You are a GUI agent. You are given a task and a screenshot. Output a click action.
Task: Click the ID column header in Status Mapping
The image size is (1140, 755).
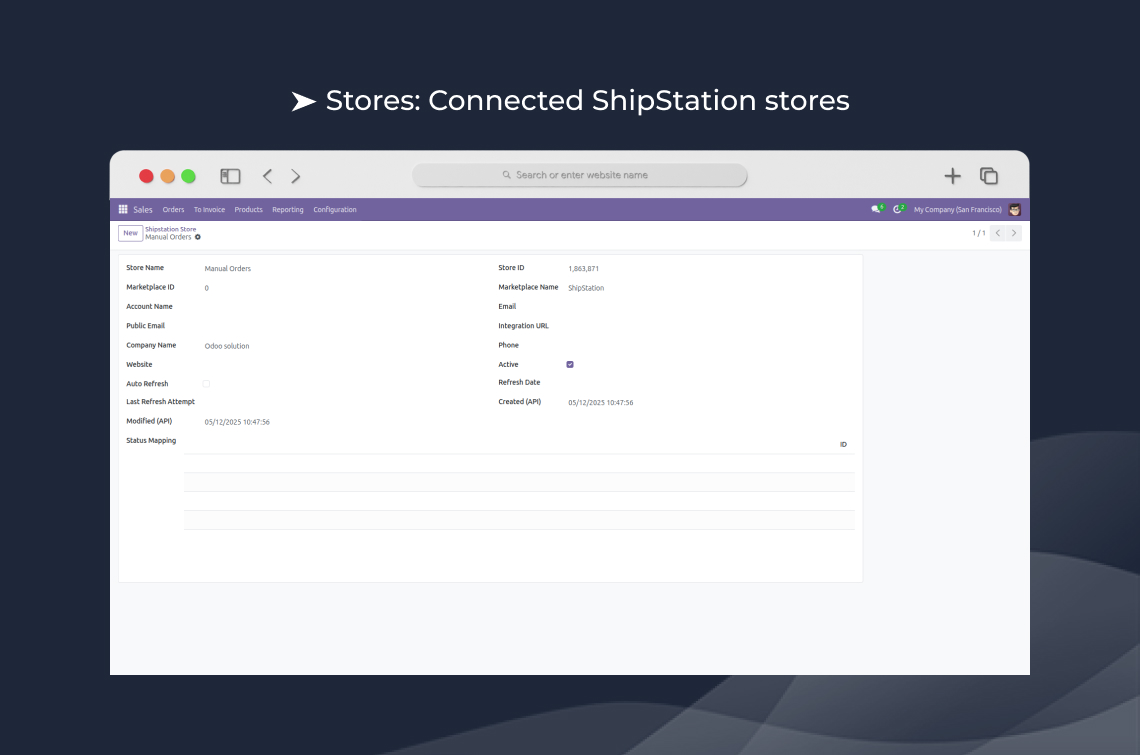tap(843, 444)
